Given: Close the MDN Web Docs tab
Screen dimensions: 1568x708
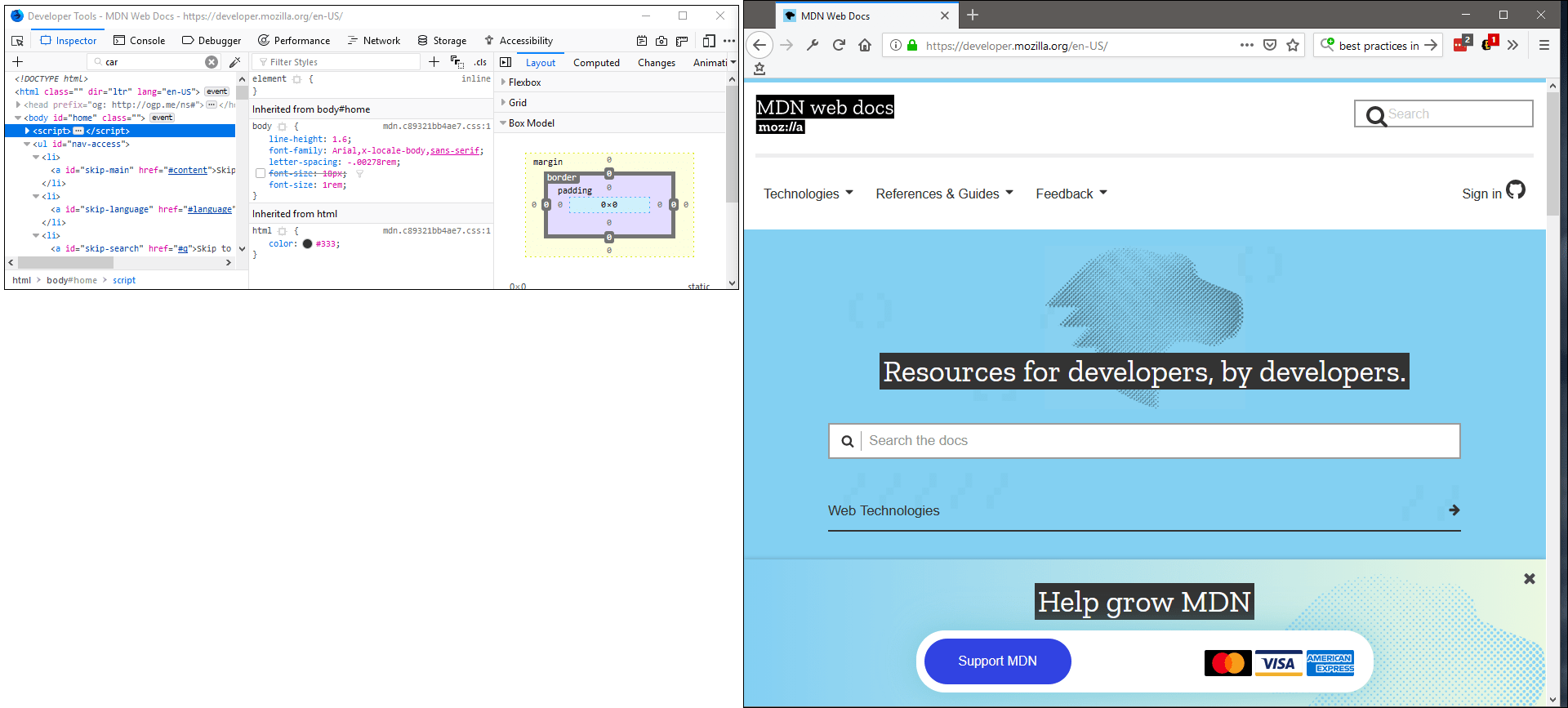Looking at the screenshot, I should coord(945,16).
